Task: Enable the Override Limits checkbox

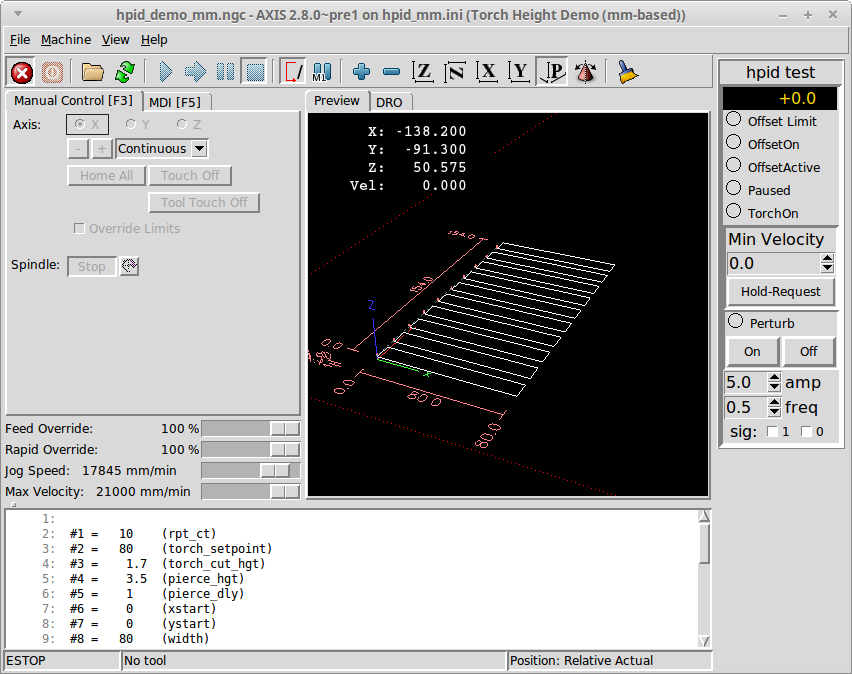Action: point(79,228)
